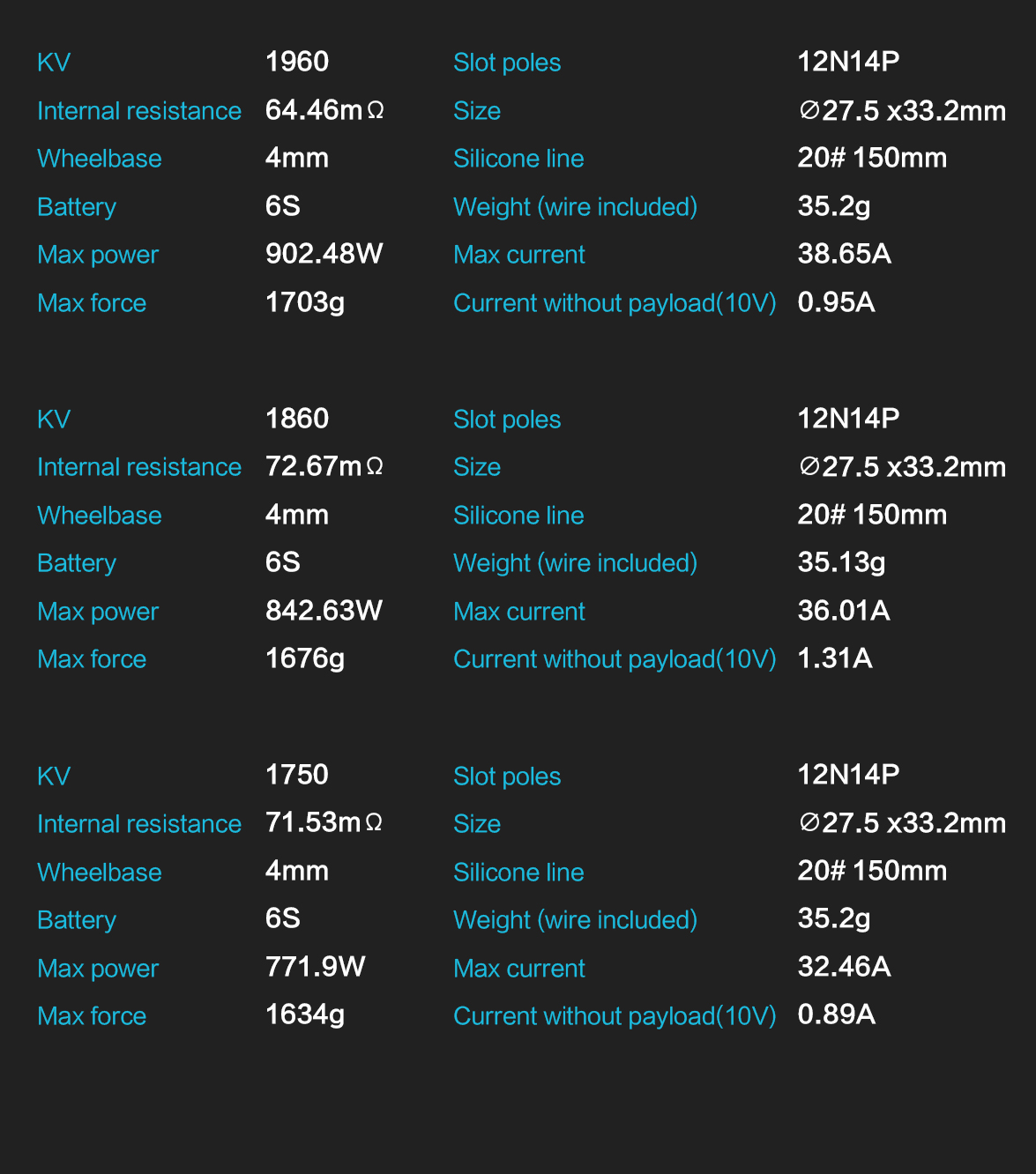This screenshot has height=1174, width=1036.
Task: Click the weight value 35.13g
Action: pos(841,562)
